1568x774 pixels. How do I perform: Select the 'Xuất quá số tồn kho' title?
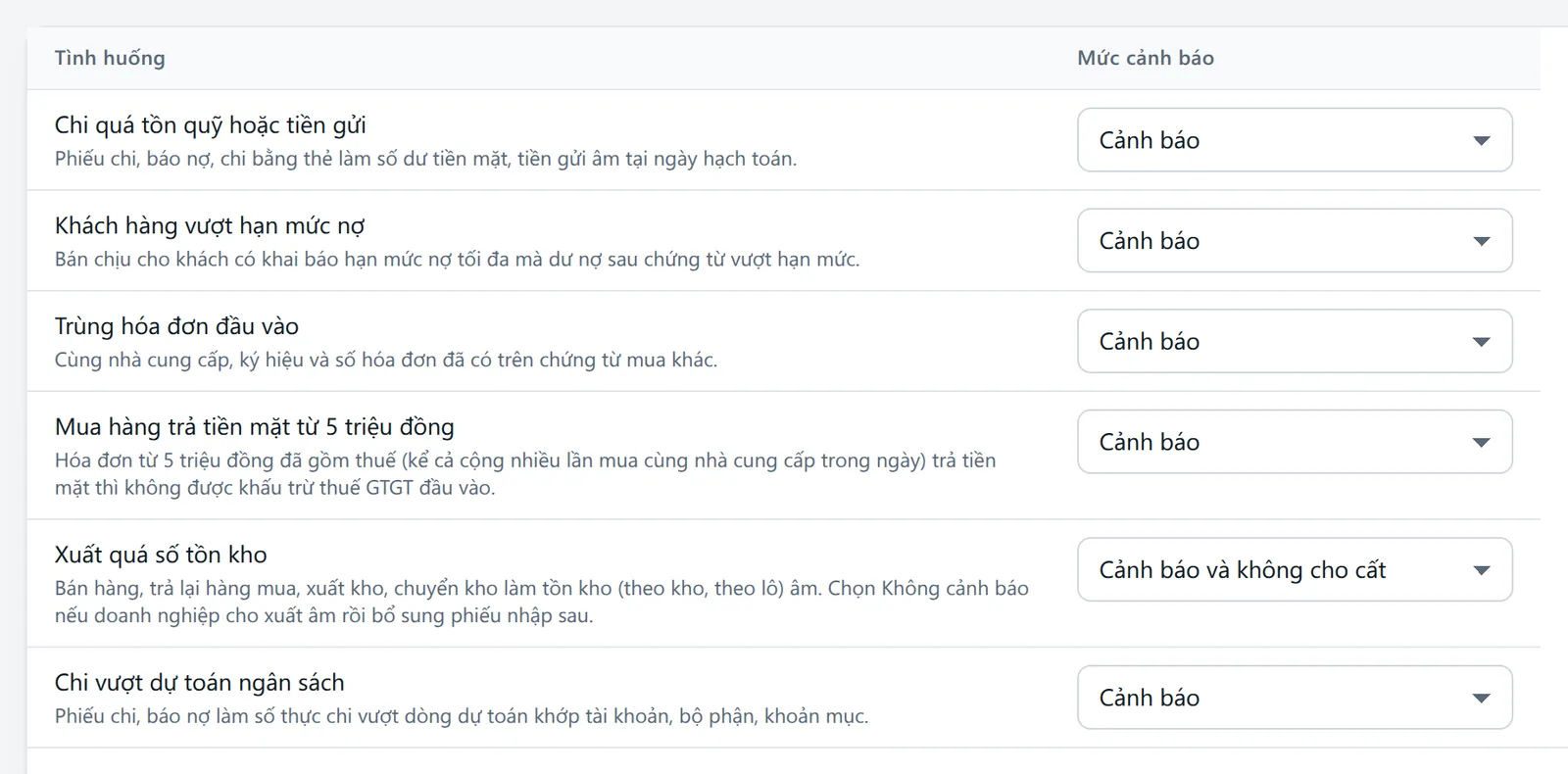pyautogui.click(x=161, y=555)
